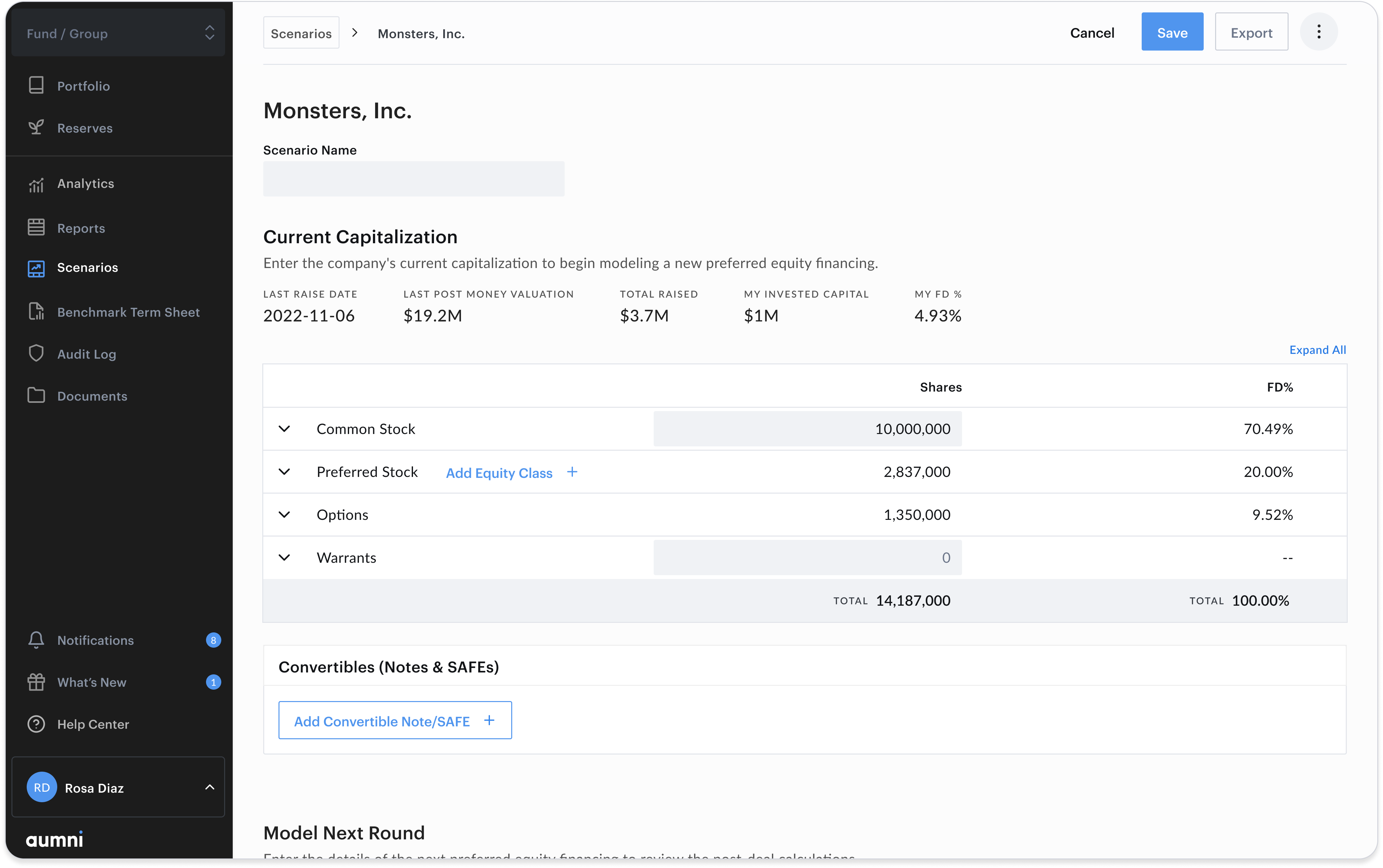1383x868 pixels.
Task: Click the Audit Log shield icon
Action: coord(36,354)
